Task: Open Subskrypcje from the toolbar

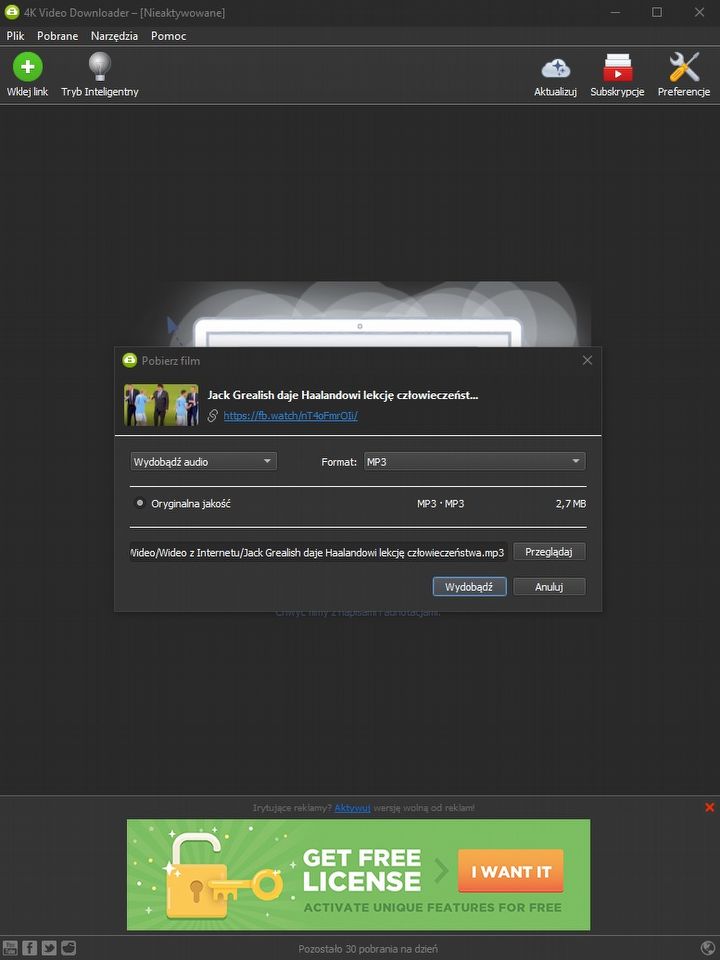Action: (617, 68)
